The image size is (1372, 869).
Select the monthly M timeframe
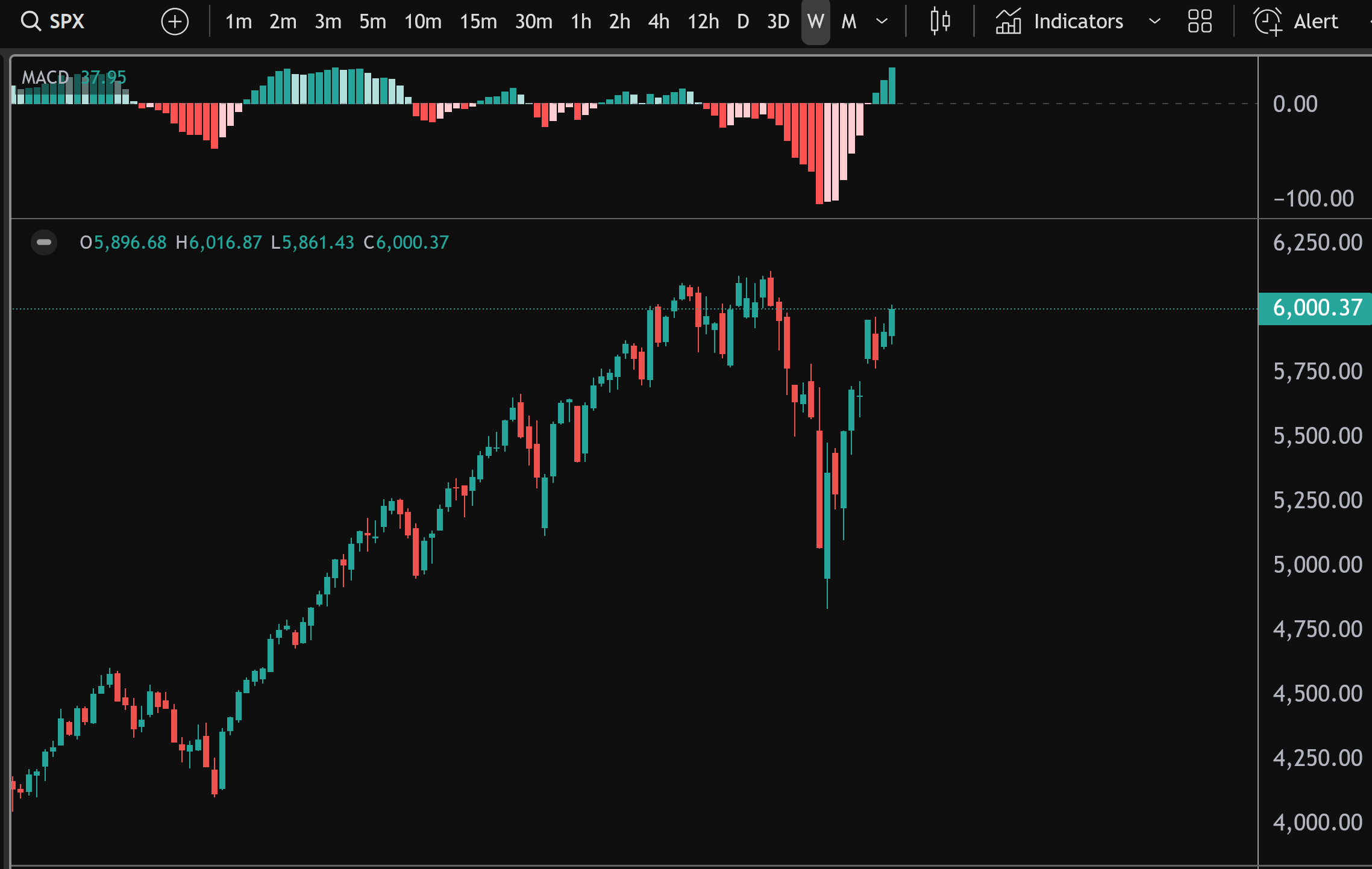[x=848, y=22]
